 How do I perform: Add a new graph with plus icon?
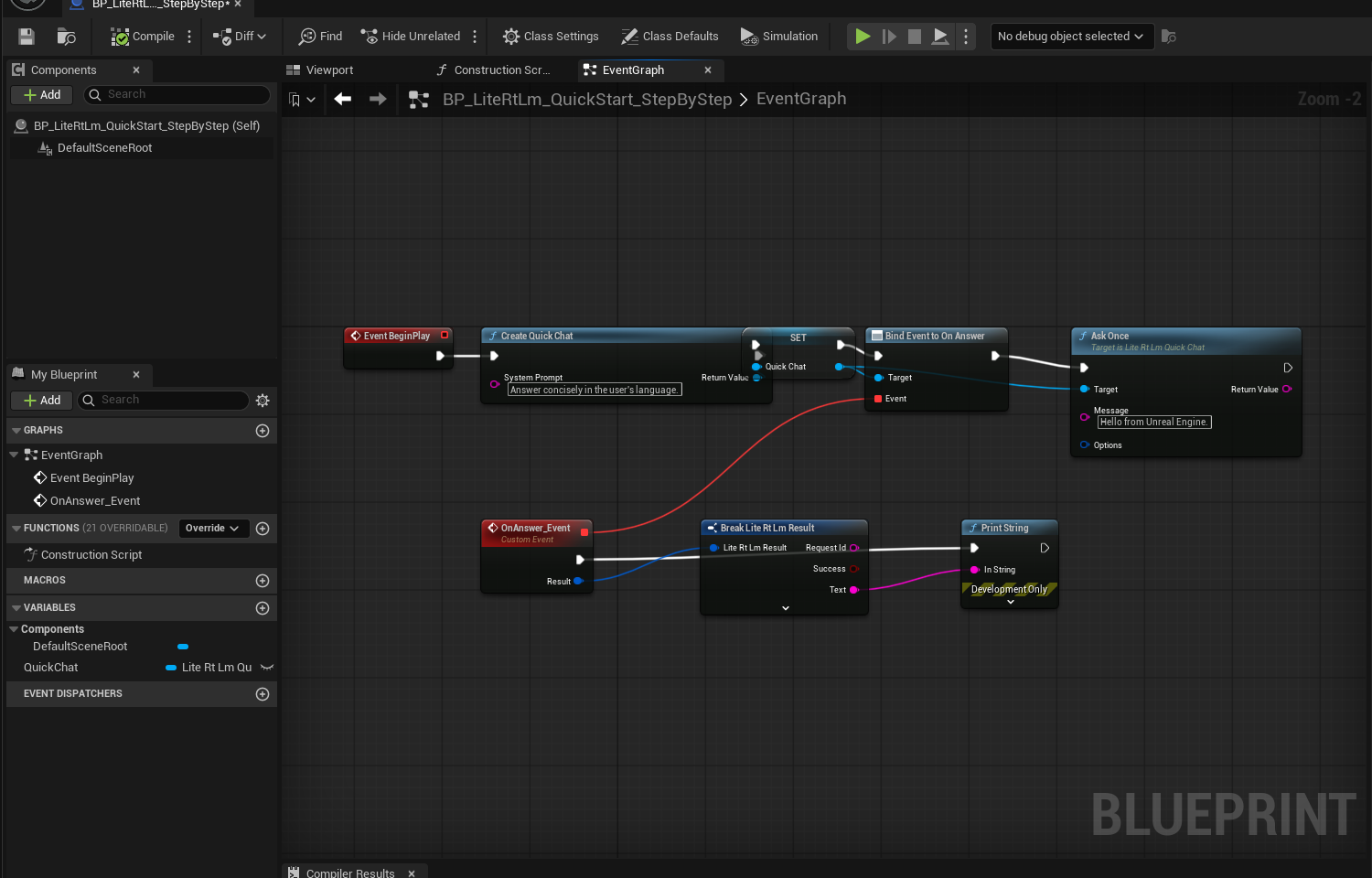tap(263, 431)
